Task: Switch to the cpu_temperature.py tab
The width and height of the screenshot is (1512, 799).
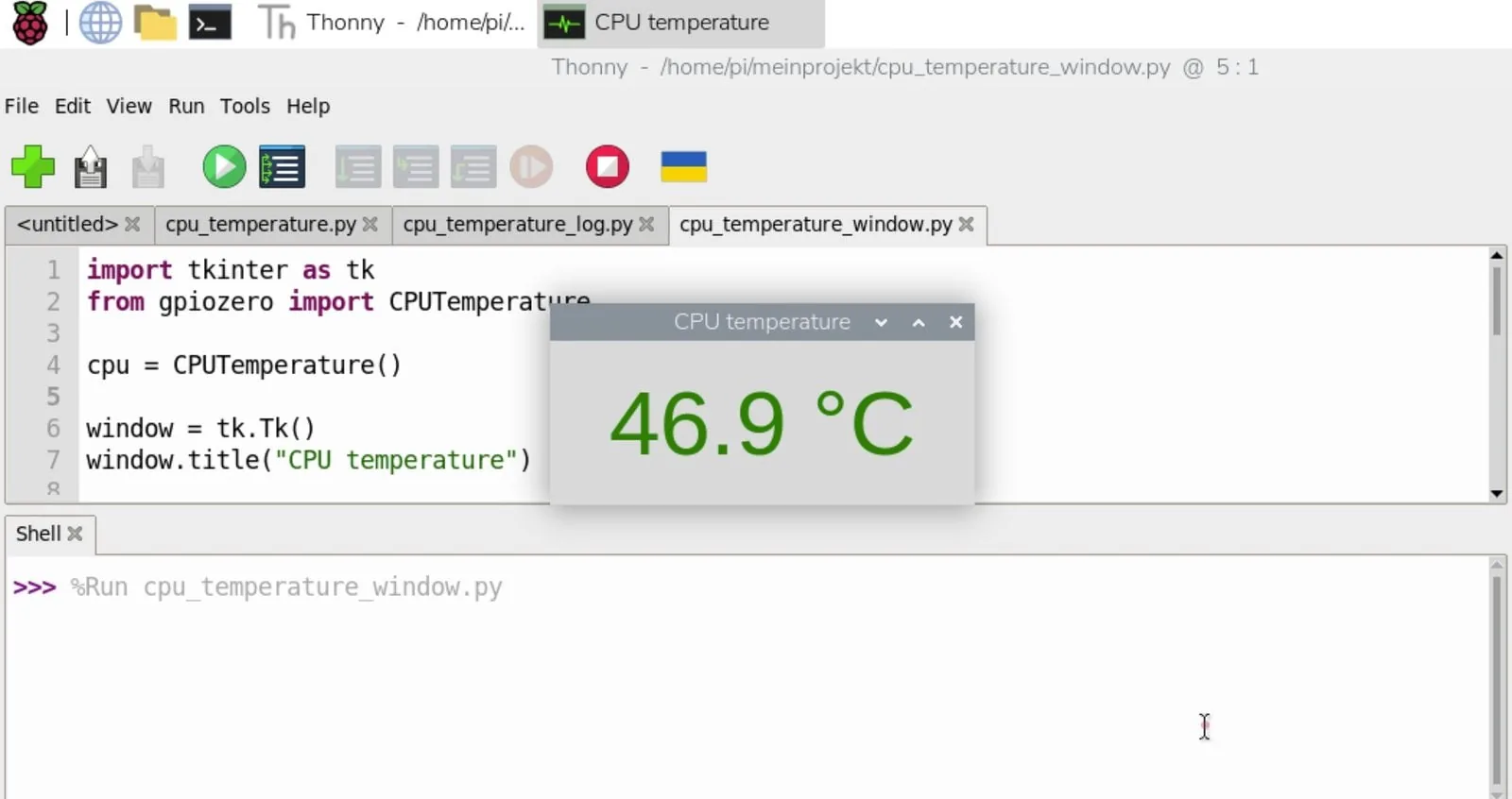Action: (x=261, y=225)
